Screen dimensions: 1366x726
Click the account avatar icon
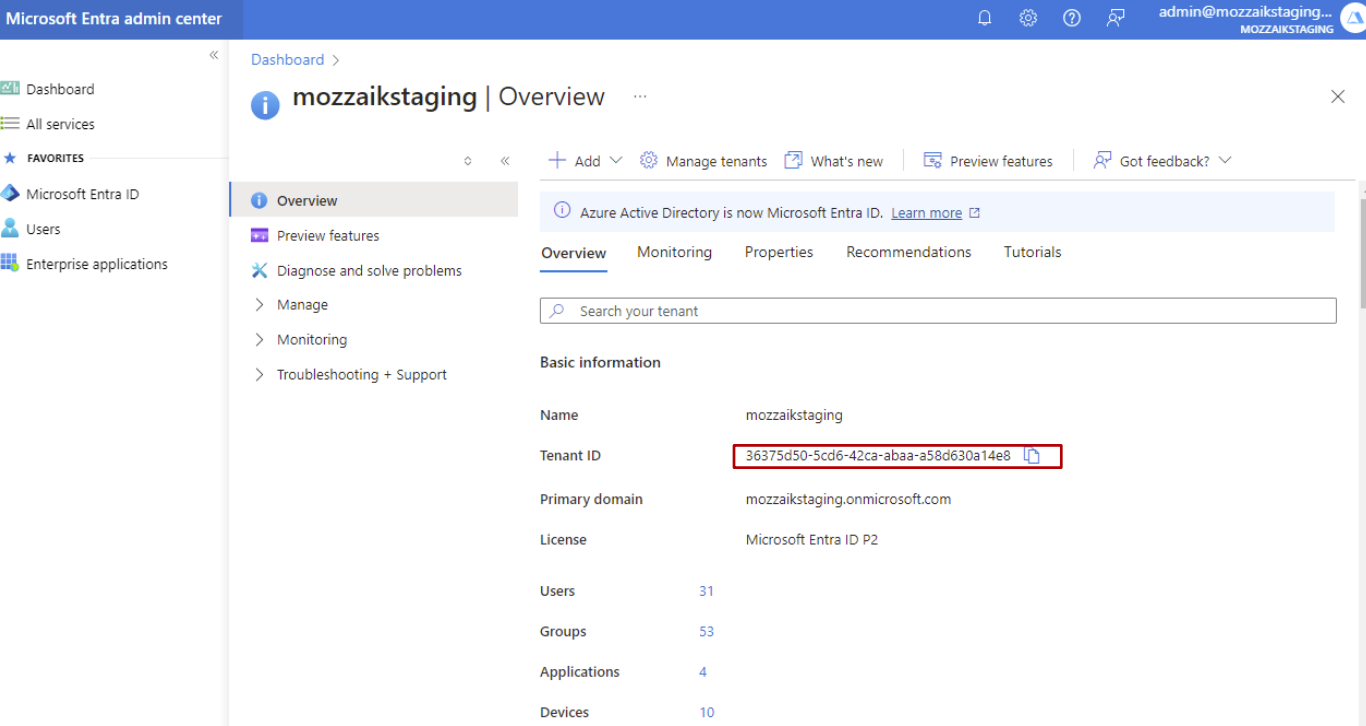coord(1351,19)
